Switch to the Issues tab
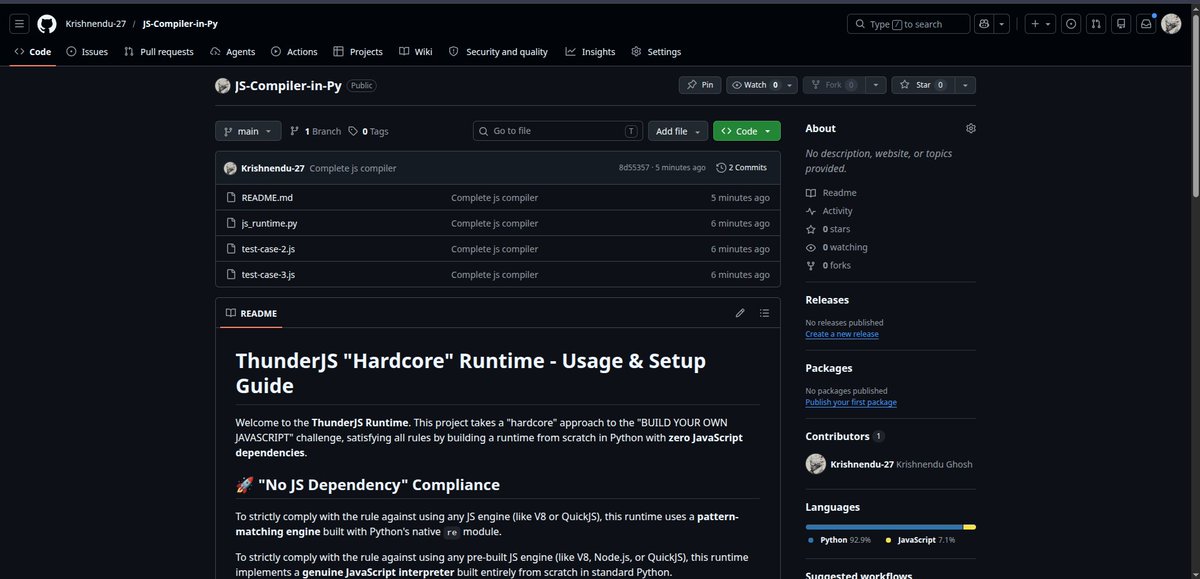Image resolution: width=1200 pixels, height=579 pixels. coord(87,52)
